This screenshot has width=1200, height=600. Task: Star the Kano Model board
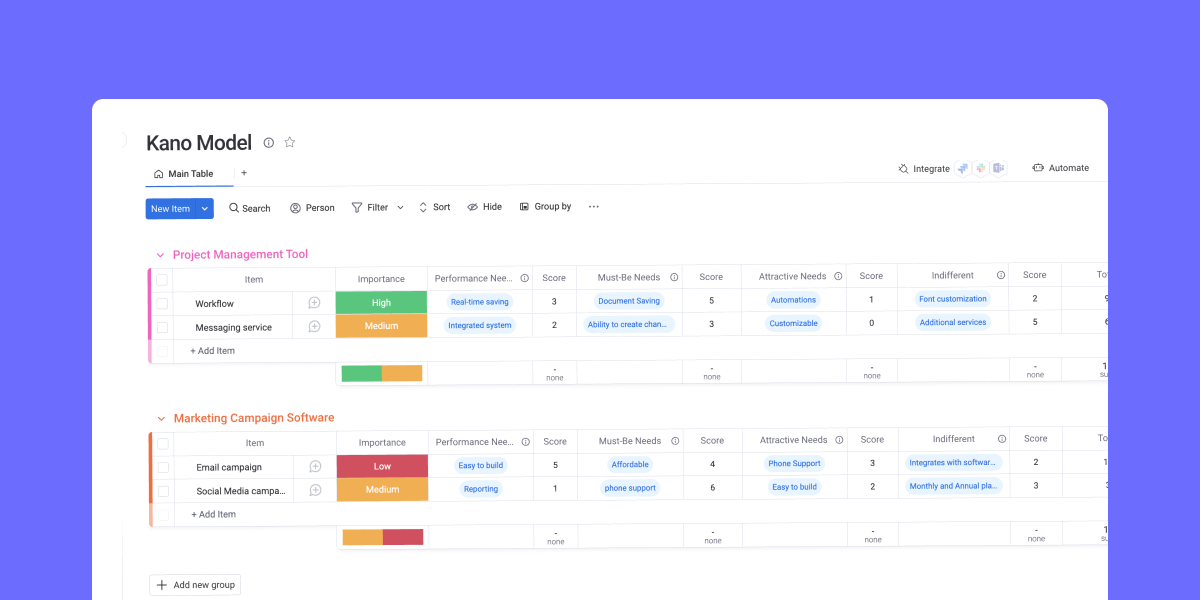[x=290, y=142]
